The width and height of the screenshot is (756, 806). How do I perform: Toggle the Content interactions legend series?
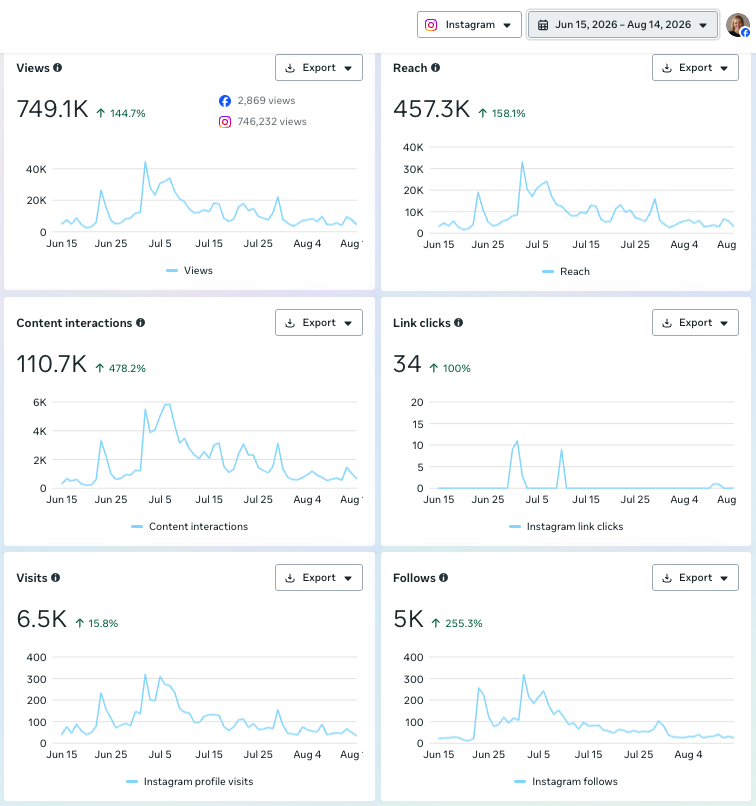click(189, 526)
